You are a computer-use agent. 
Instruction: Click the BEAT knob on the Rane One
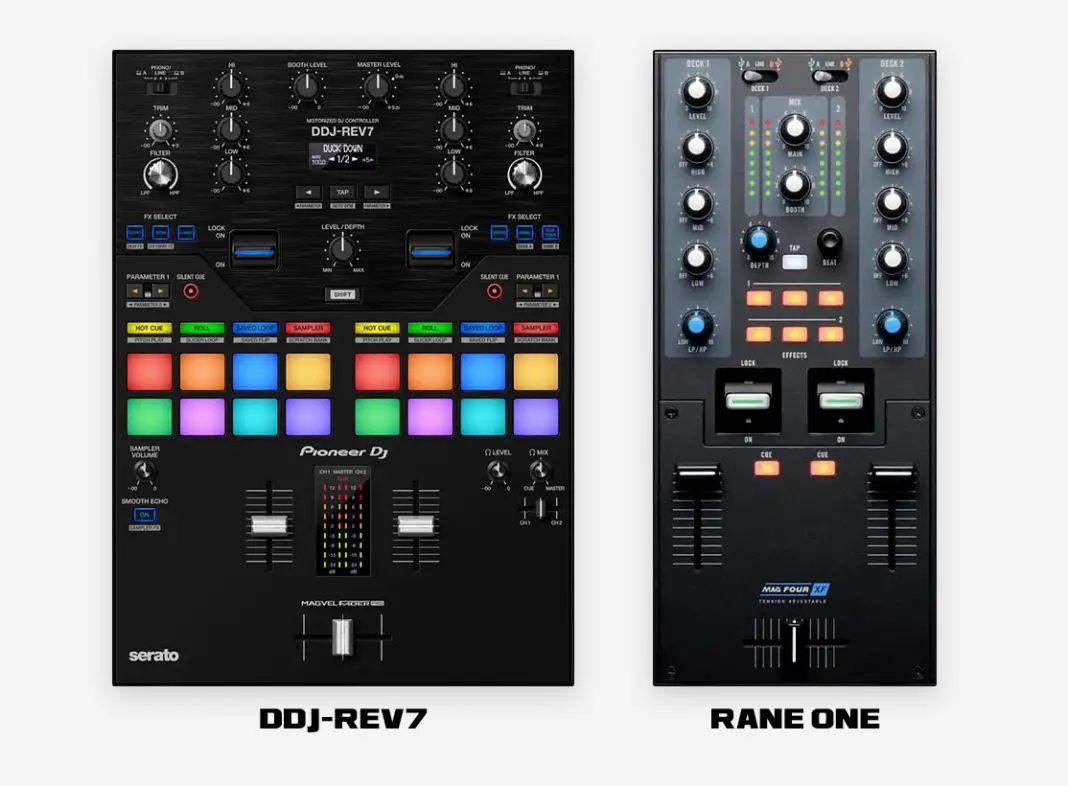829,243
